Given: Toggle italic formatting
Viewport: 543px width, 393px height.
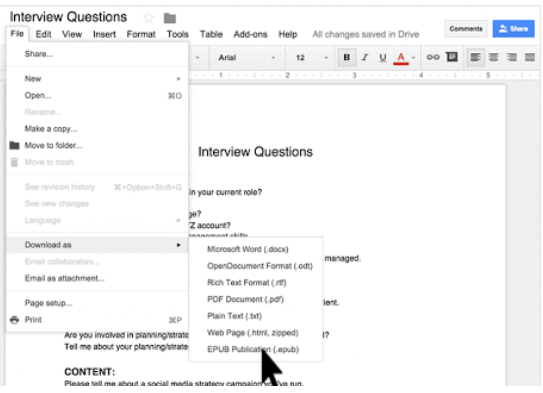Looking at the screenshot, I should [365, 57].
